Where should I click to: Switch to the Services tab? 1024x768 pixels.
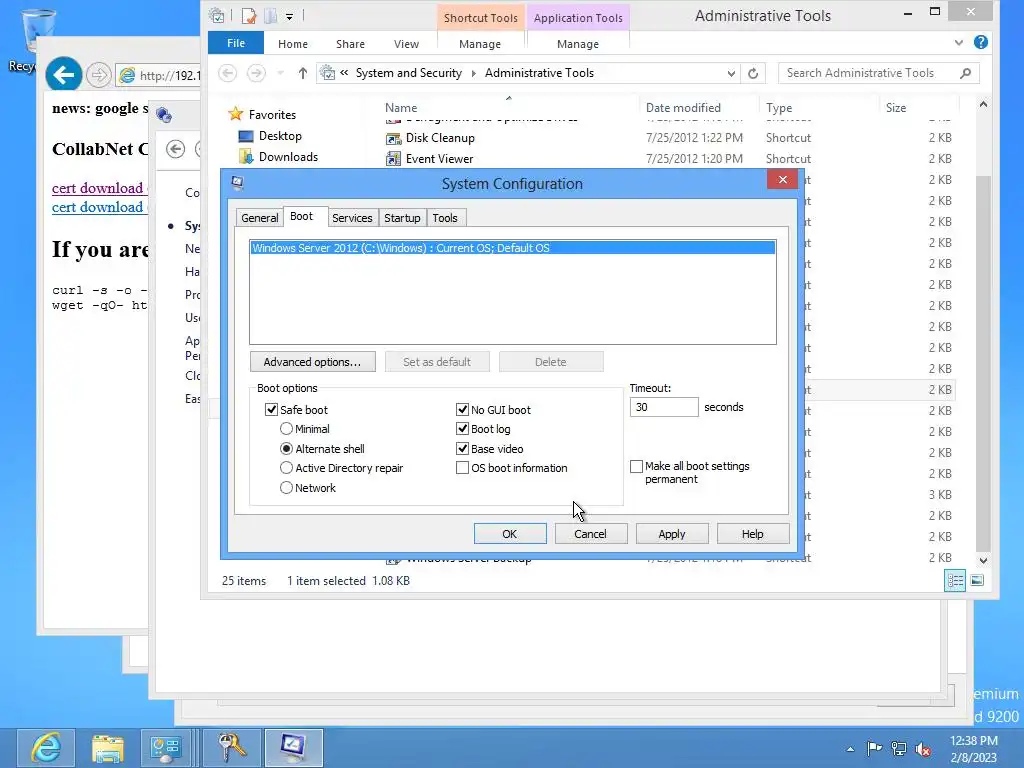point(352,218)
